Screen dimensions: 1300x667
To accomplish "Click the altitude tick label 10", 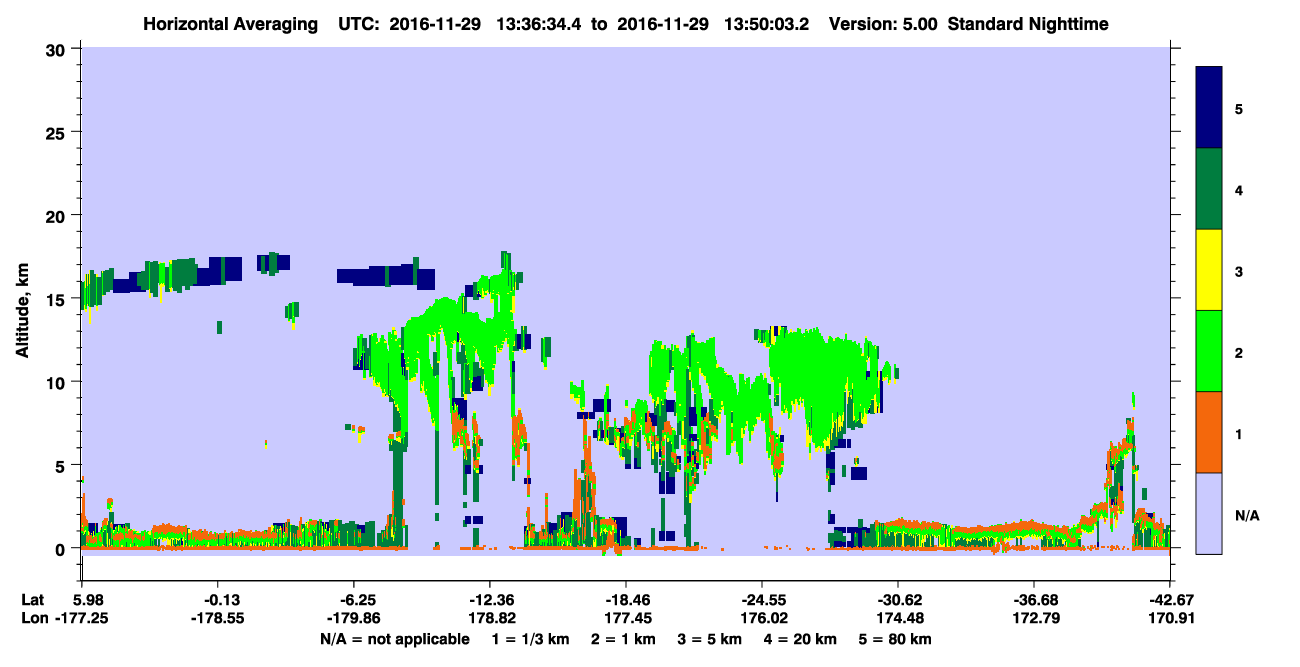I will tap(58, 382).
